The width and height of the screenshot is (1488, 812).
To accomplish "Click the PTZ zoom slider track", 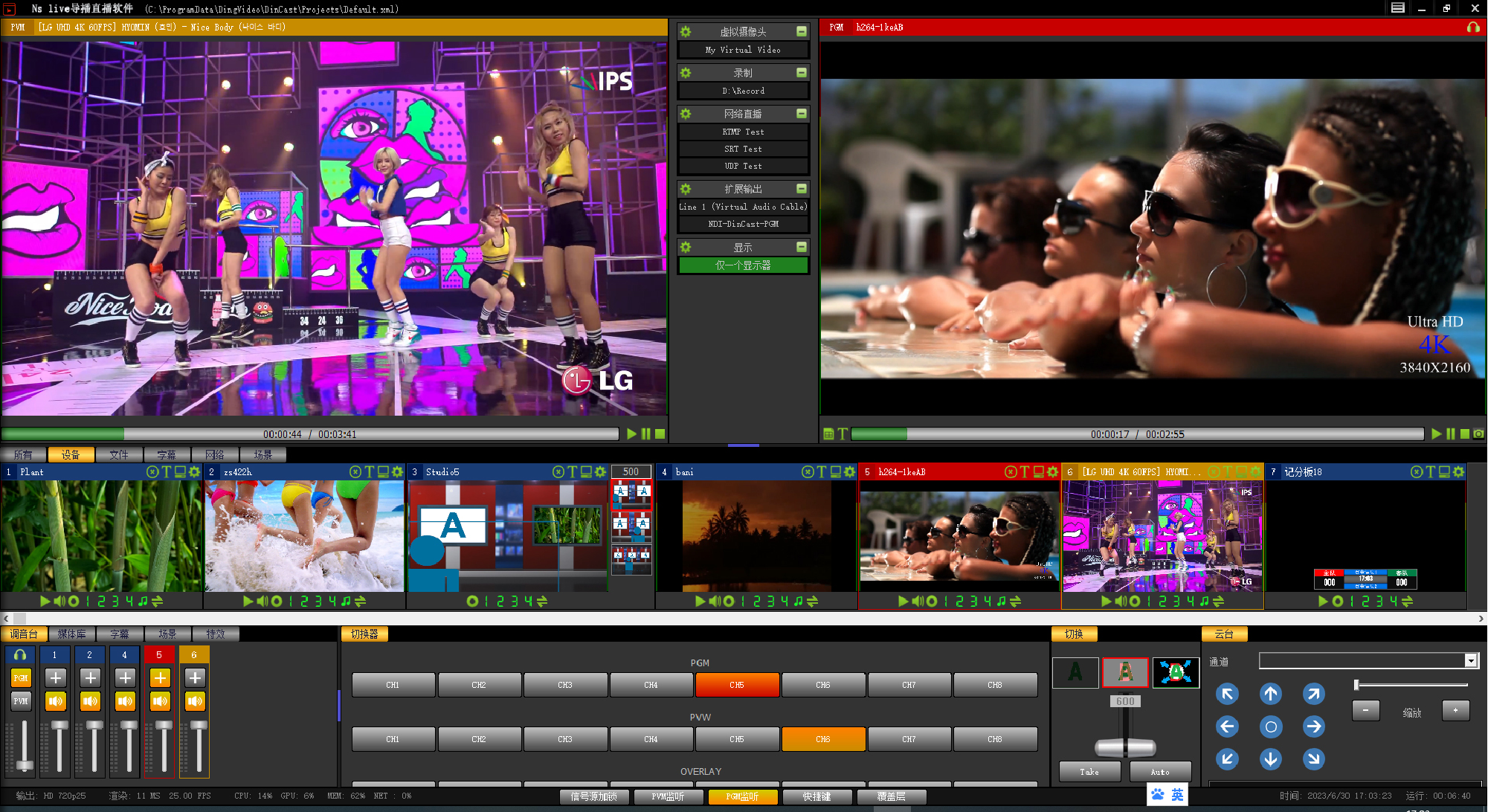I will point(1411,684).
